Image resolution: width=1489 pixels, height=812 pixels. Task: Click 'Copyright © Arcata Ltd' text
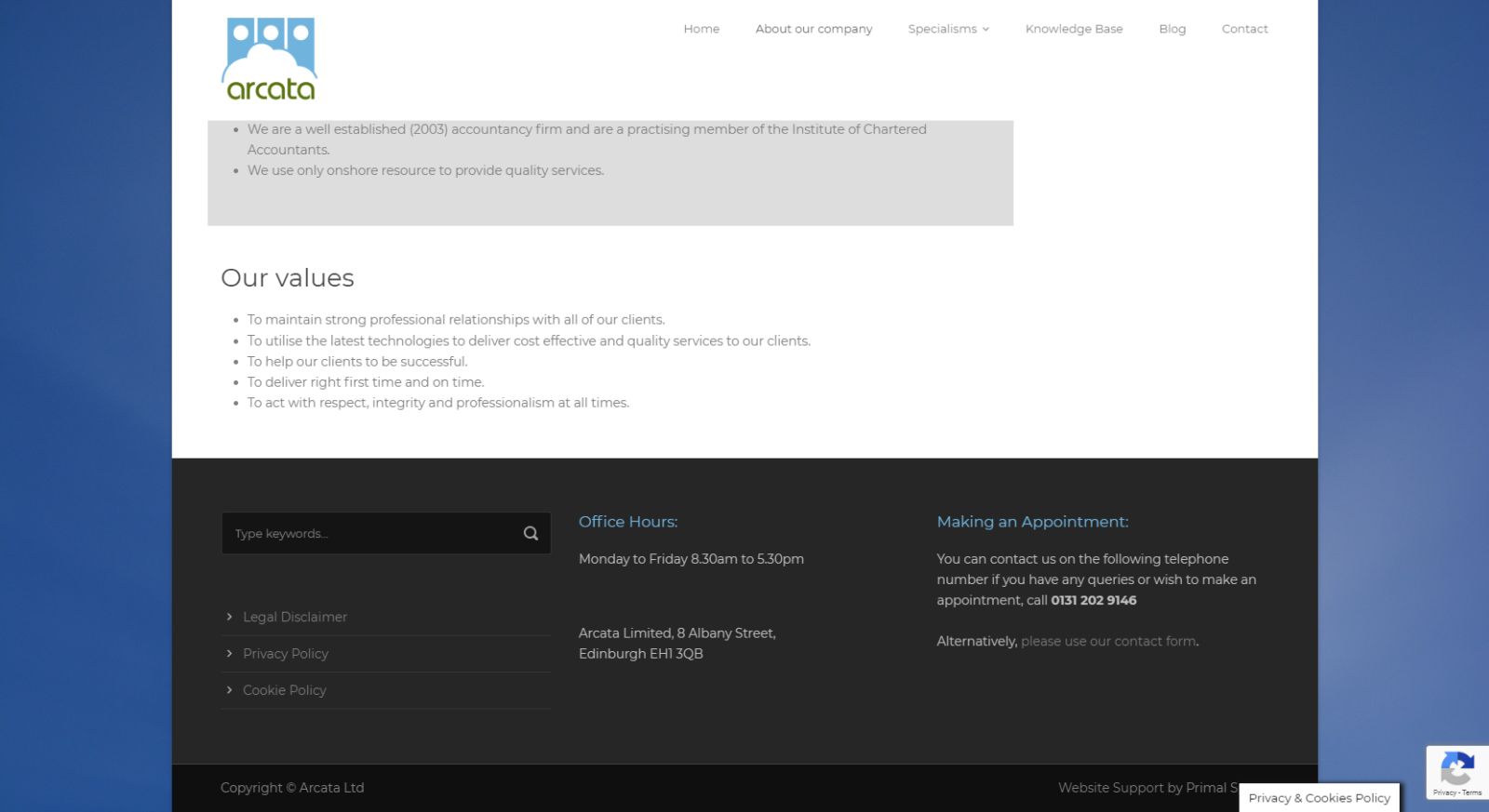pyautogui.click(x=292, y=788)
